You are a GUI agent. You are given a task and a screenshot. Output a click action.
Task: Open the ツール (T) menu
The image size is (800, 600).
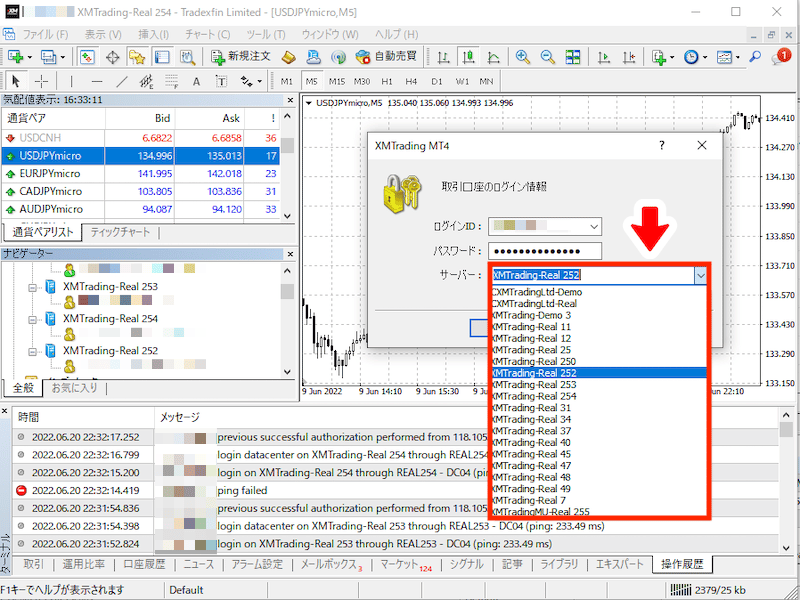(265, 35)
